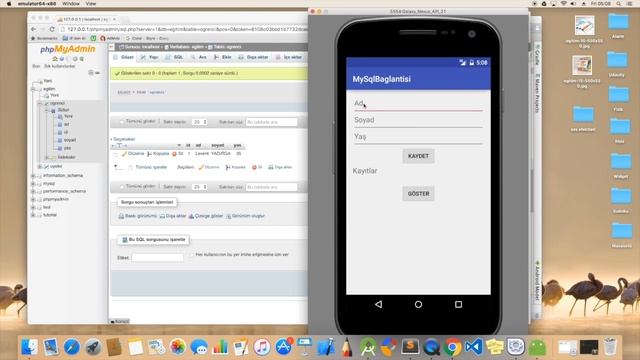640x360 pixels.
Task: Reload the browser page
Action: [x=52, y=29]
